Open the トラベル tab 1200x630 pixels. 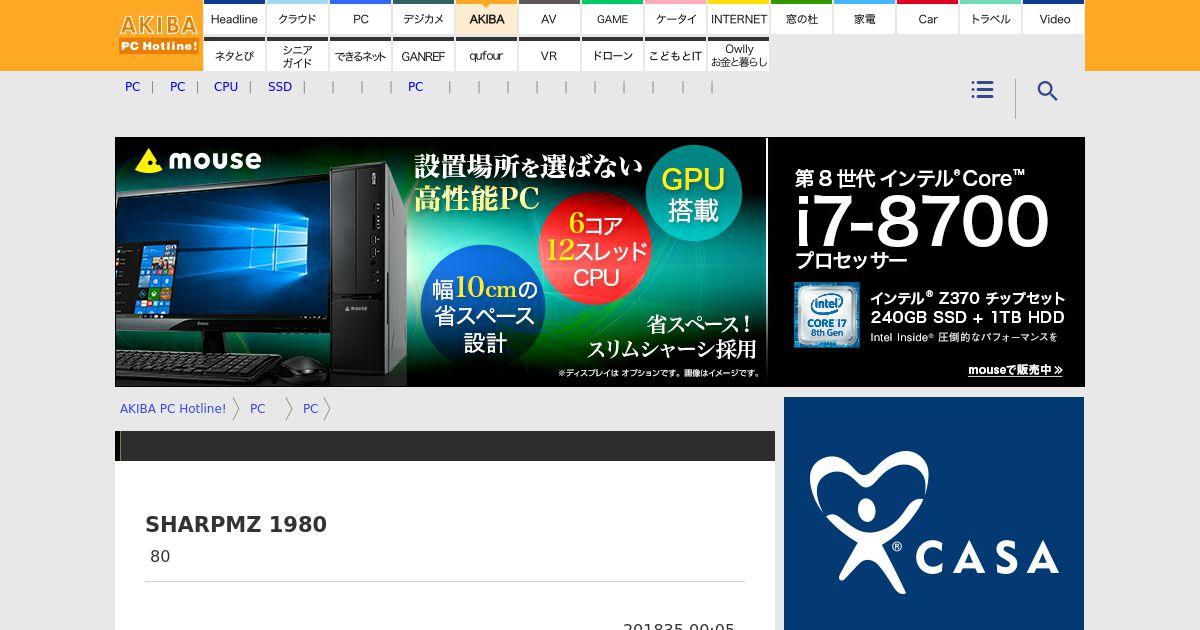point(991,19)
